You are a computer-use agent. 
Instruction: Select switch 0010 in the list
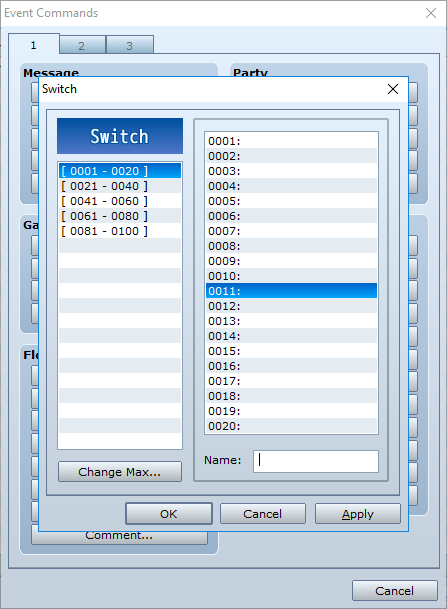coord(291,276)
